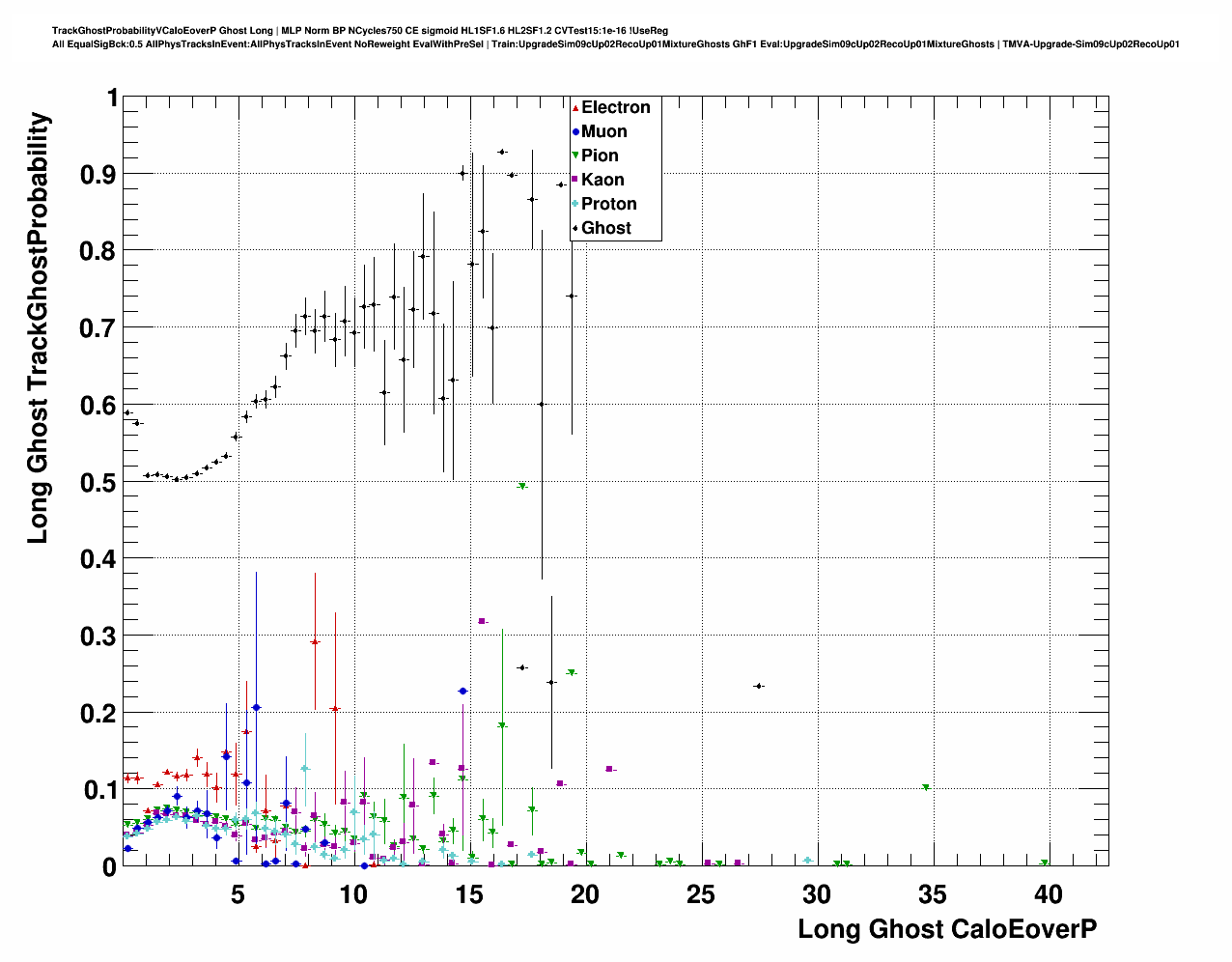Click the Pion green triangle legend marker
Image resolution: width=1232 pixels, height=962 pixels.
575,156
